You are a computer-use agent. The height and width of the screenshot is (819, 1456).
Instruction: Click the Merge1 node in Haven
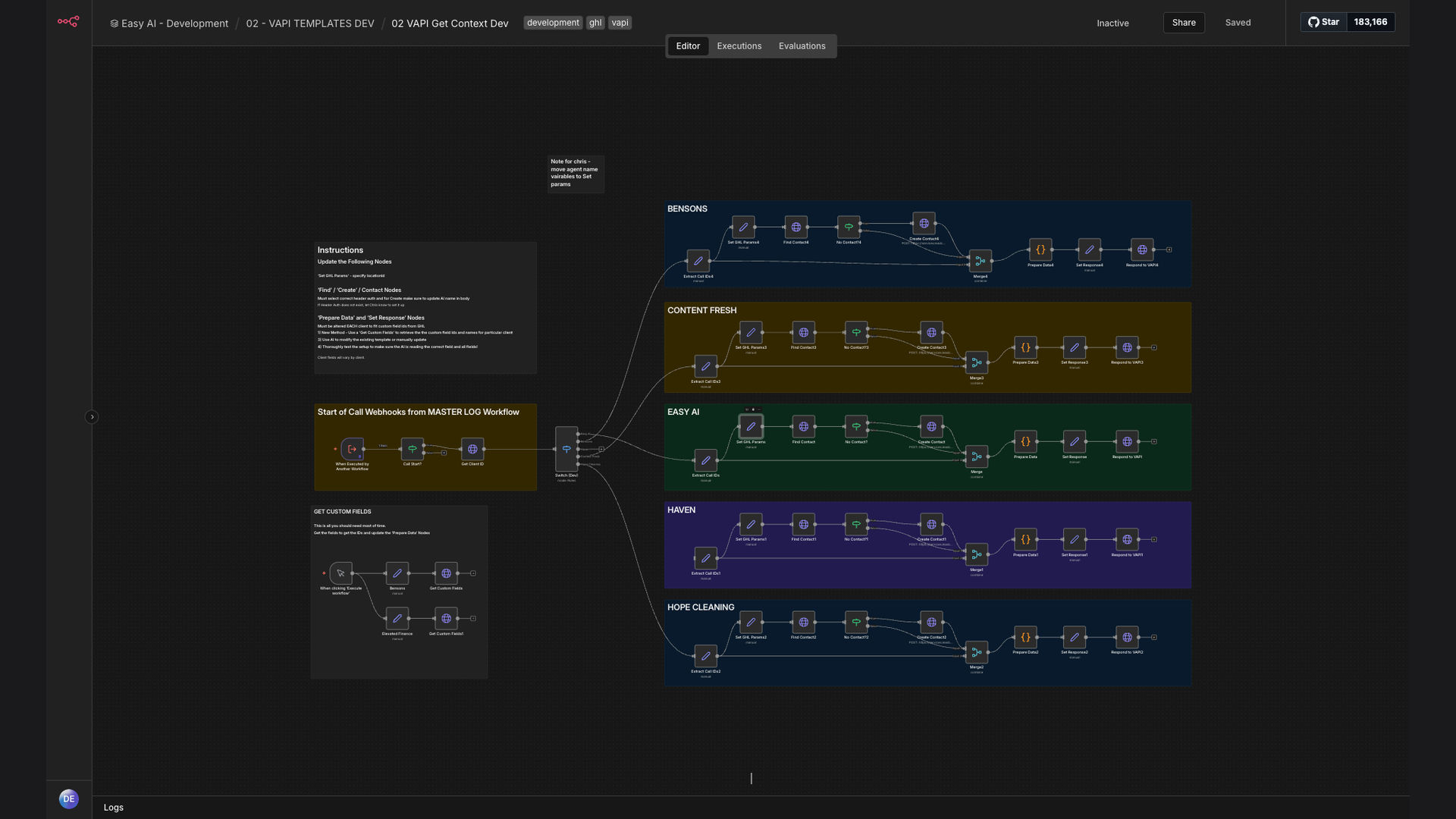[x=977, y=554]
